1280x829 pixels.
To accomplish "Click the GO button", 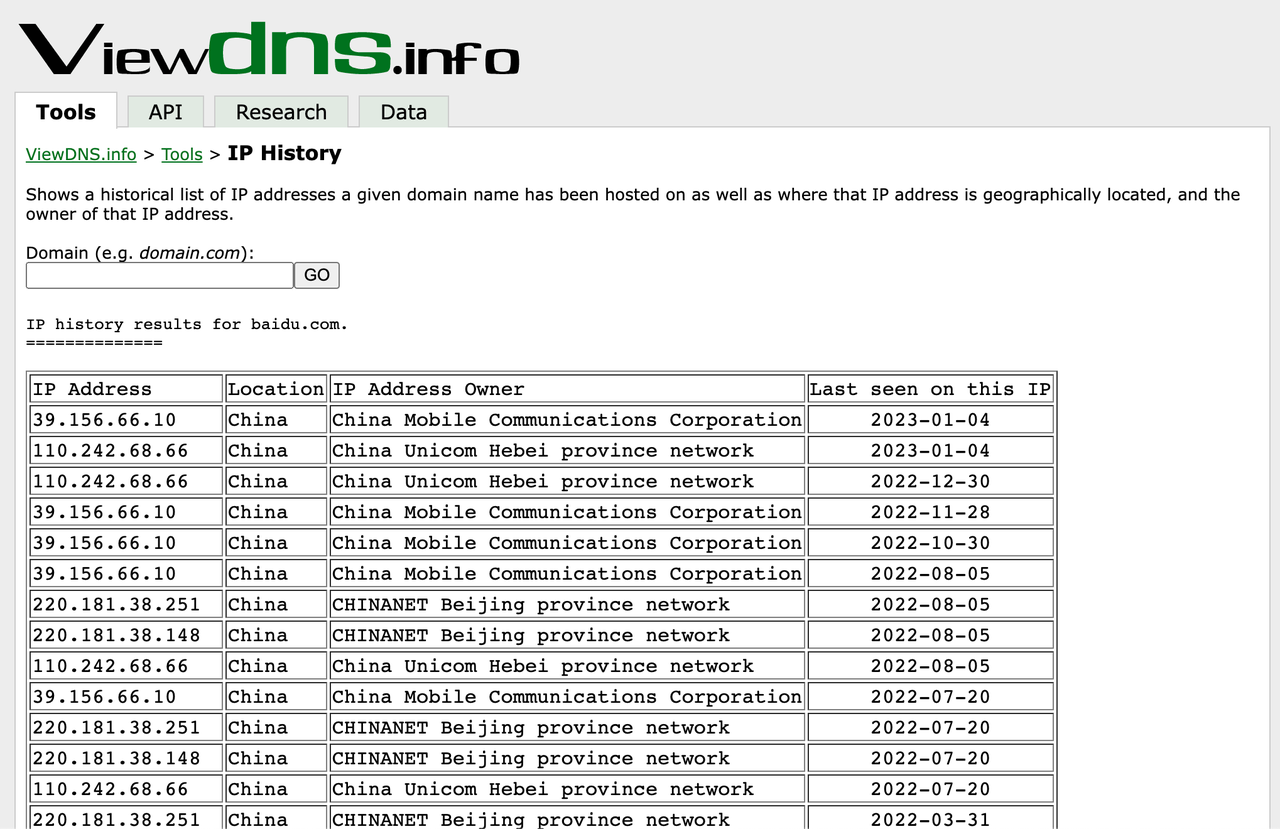I will pyautogui.click(x=317, y=275).
